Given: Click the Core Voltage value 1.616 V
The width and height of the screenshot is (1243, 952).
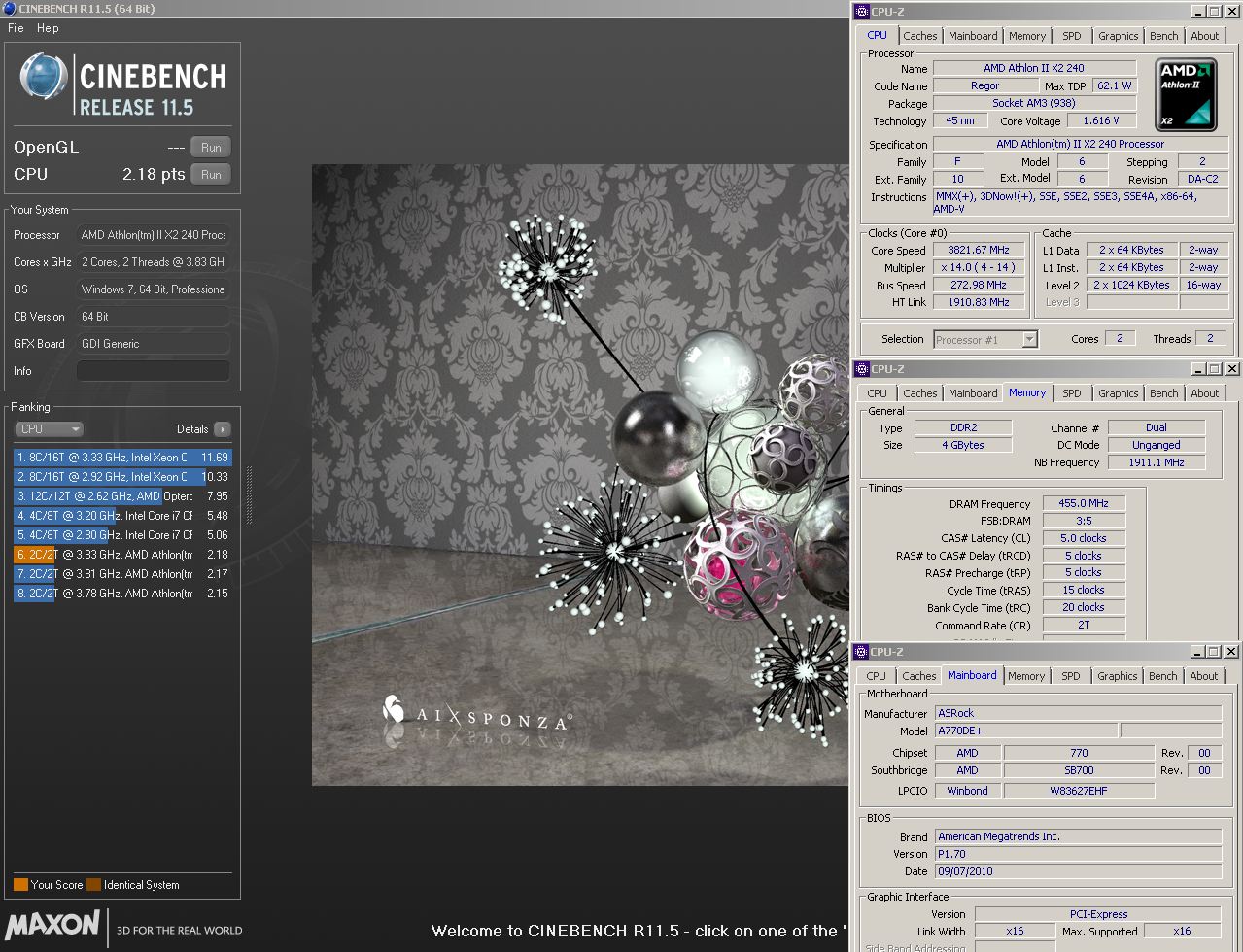Looking at the screenshot, I should [x=1100, y=120].
